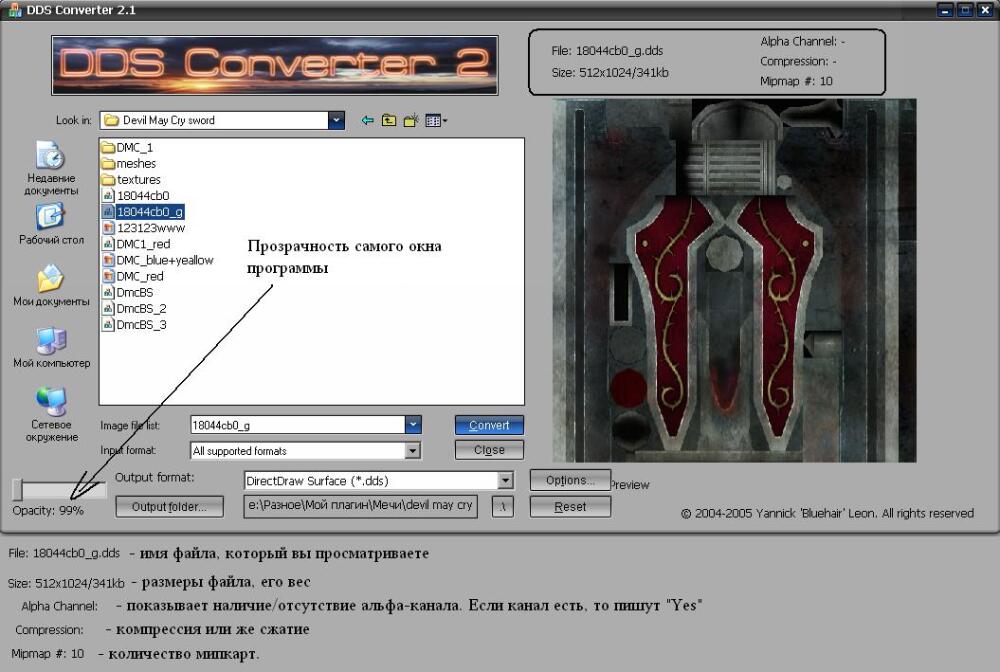Select file DMC_red
1000x672 pixels.
click(x=133, y=276)
